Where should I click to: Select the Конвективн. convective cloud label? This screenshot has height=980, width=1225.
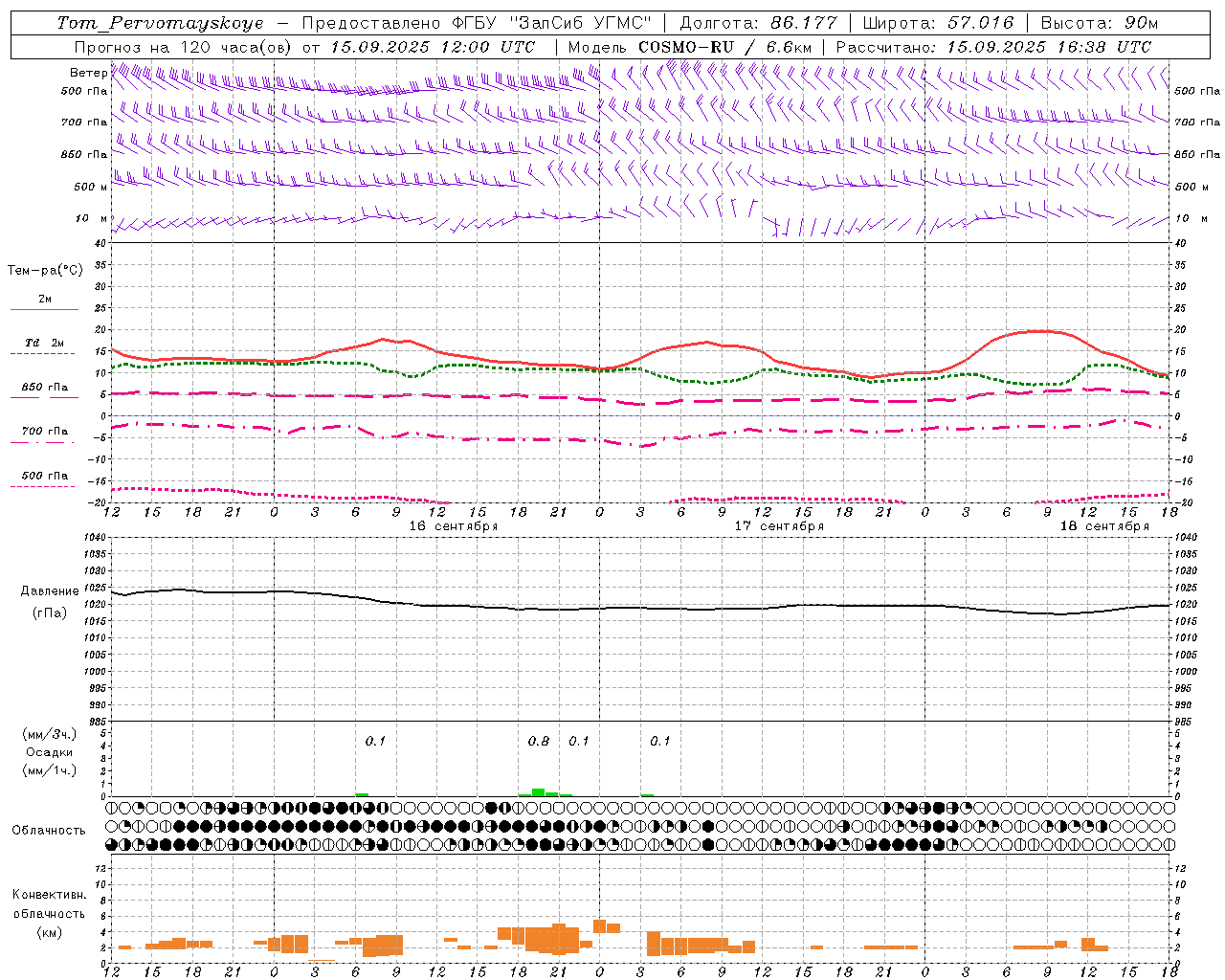coord(50,895)
